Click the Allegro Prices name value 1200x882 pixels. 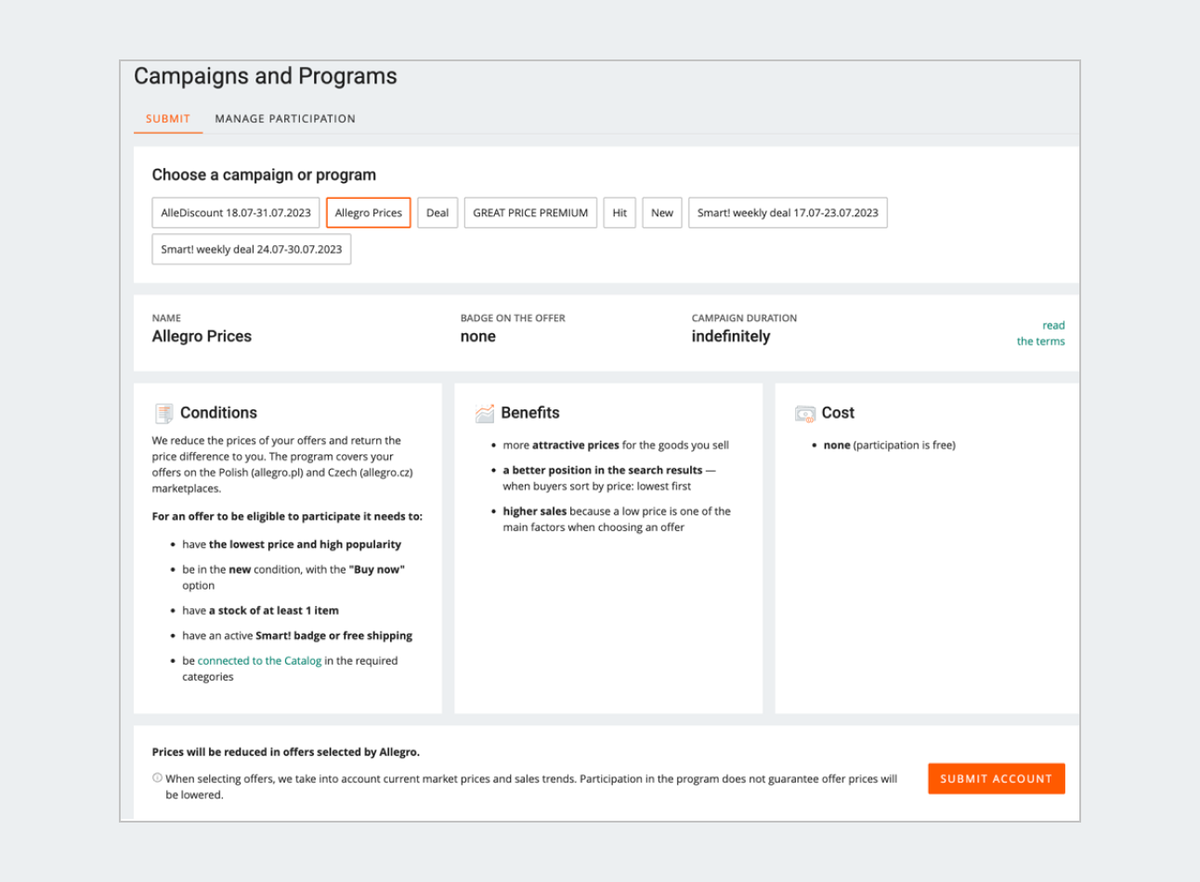pos(202,336)
